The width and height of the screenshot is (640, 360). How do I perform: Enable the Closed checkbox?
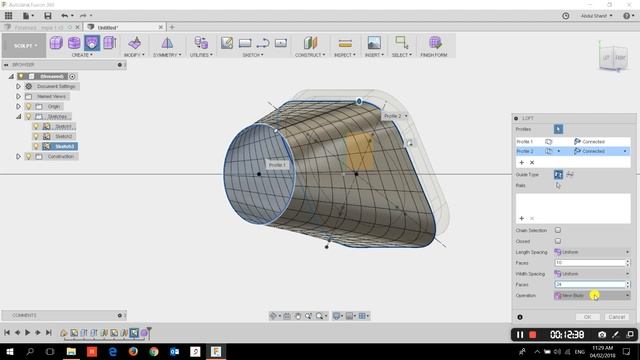click(558, 241)
